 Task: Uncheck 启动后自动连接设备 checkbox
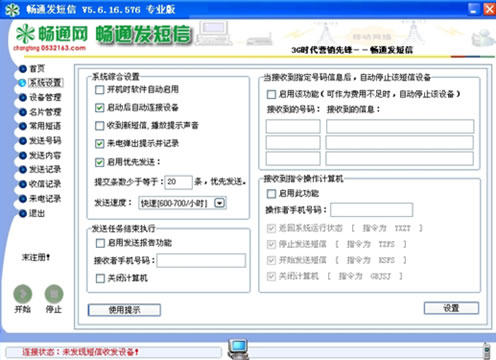click(99, 108)
